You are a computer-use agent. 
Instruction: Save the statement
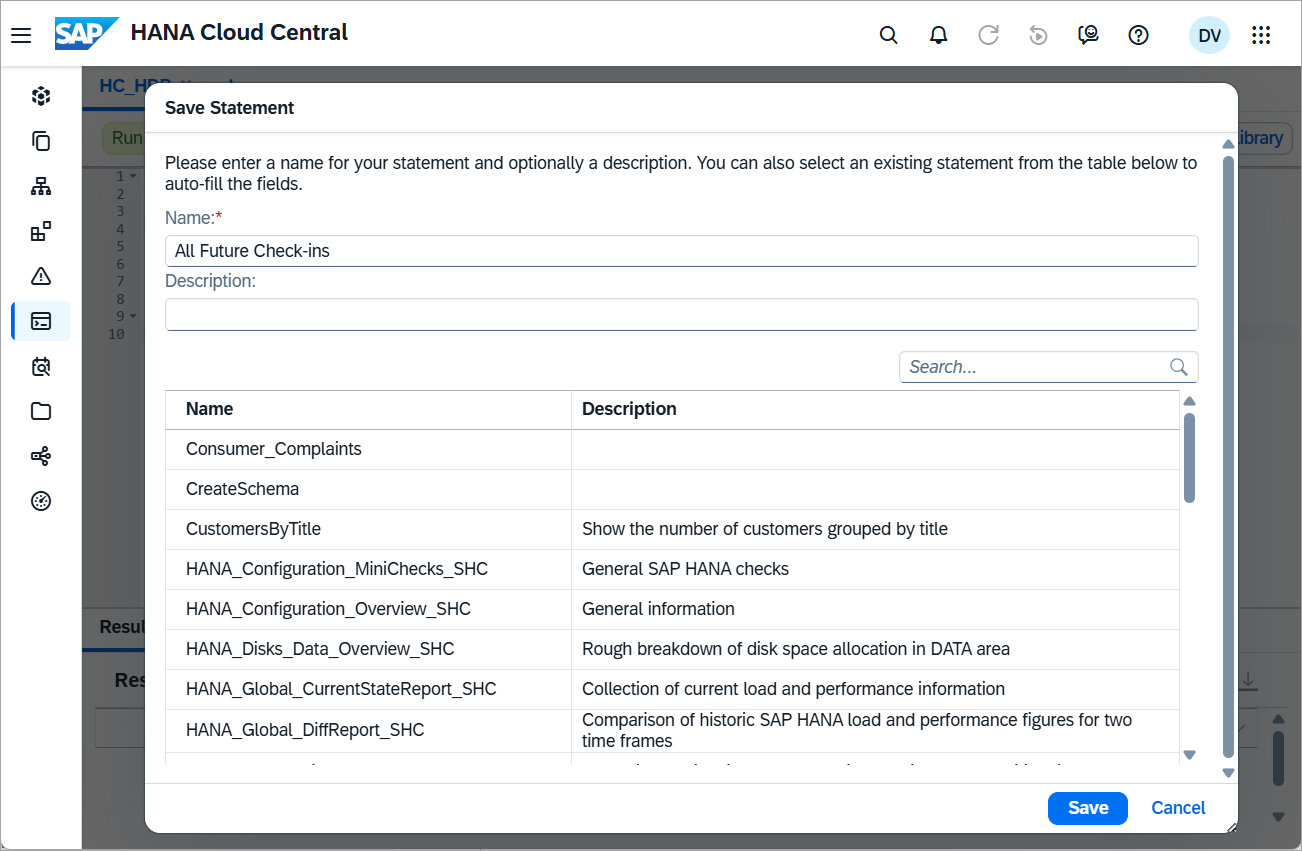[x=1088, y=808]
